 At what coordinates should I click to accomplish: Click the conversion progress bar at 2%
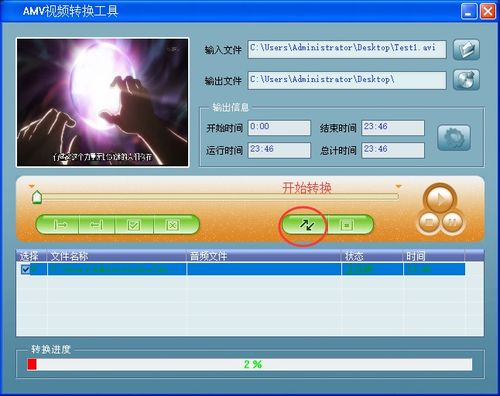pos(250,364)
